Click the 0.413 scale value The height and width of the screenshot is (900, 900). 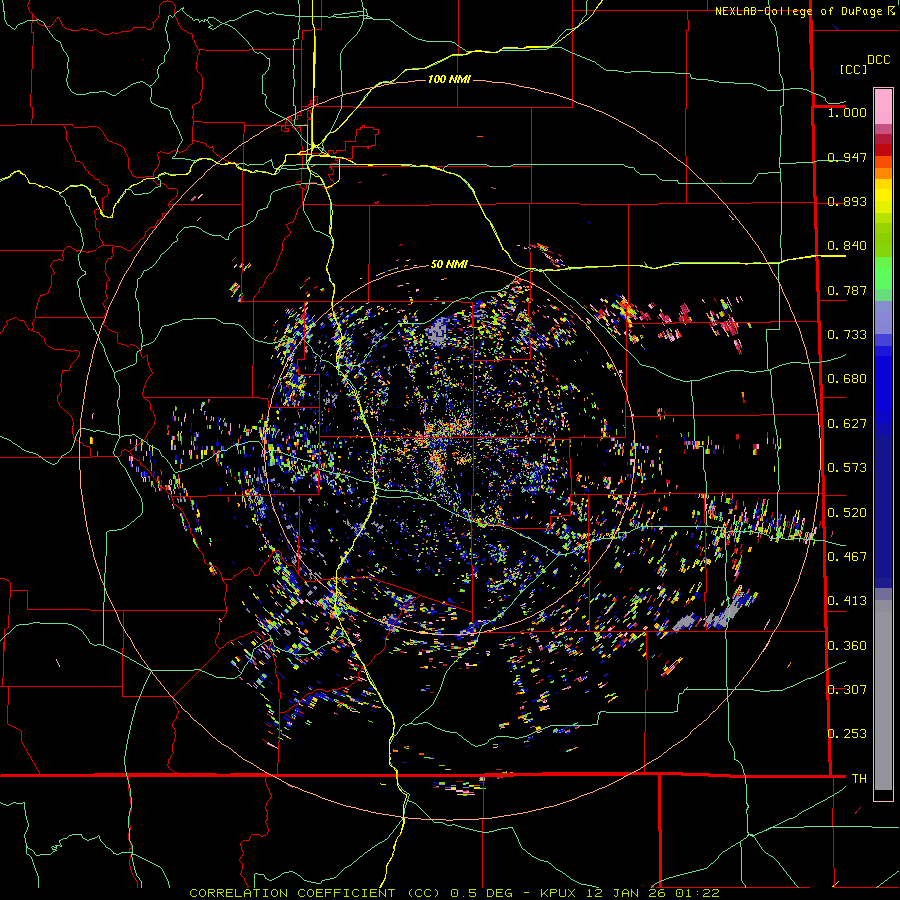[x=847, y=601]
